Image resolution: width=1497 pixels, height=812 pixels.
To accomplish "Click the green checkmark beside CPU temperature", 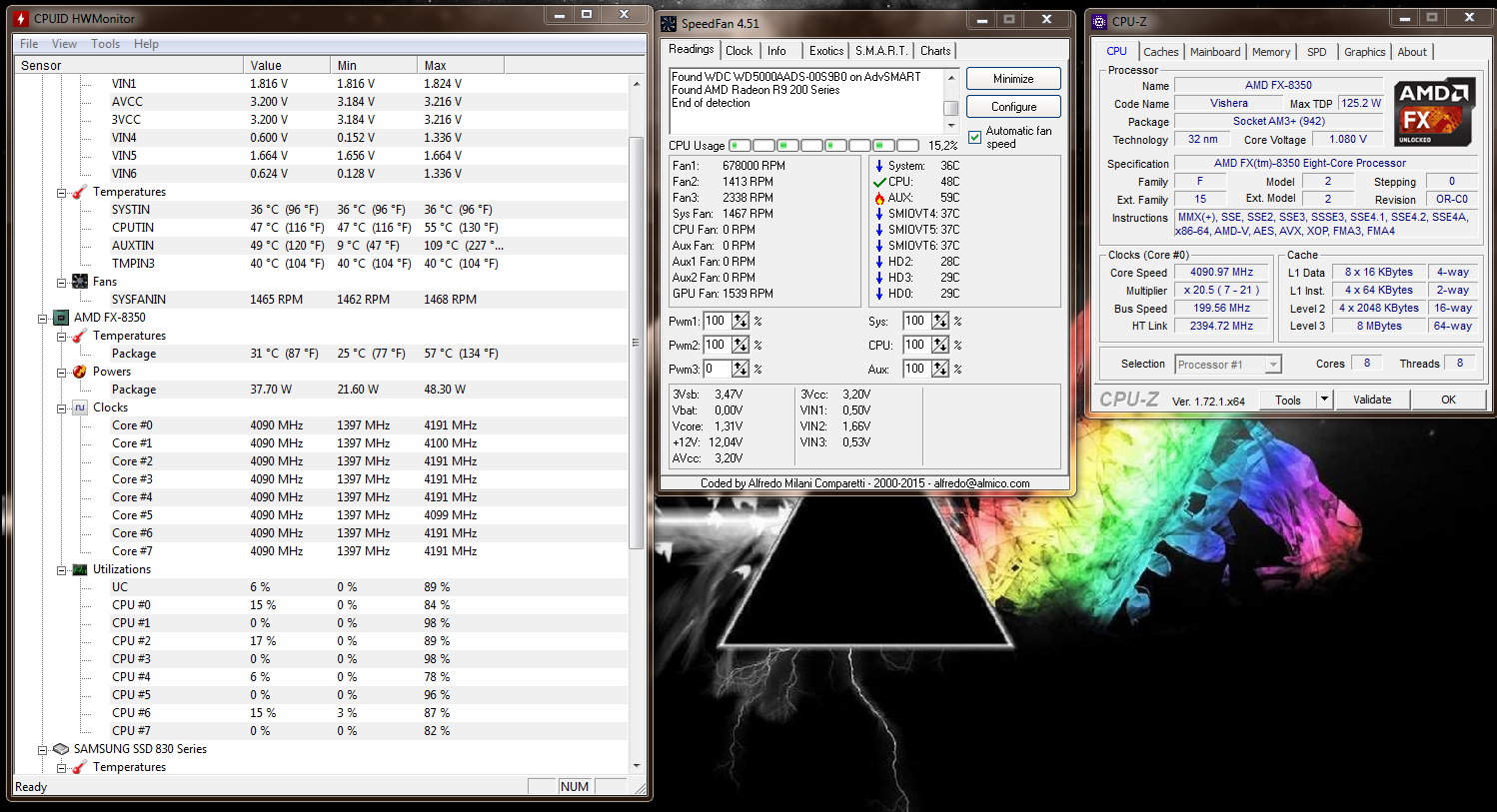I will click(x=879, y=182).
